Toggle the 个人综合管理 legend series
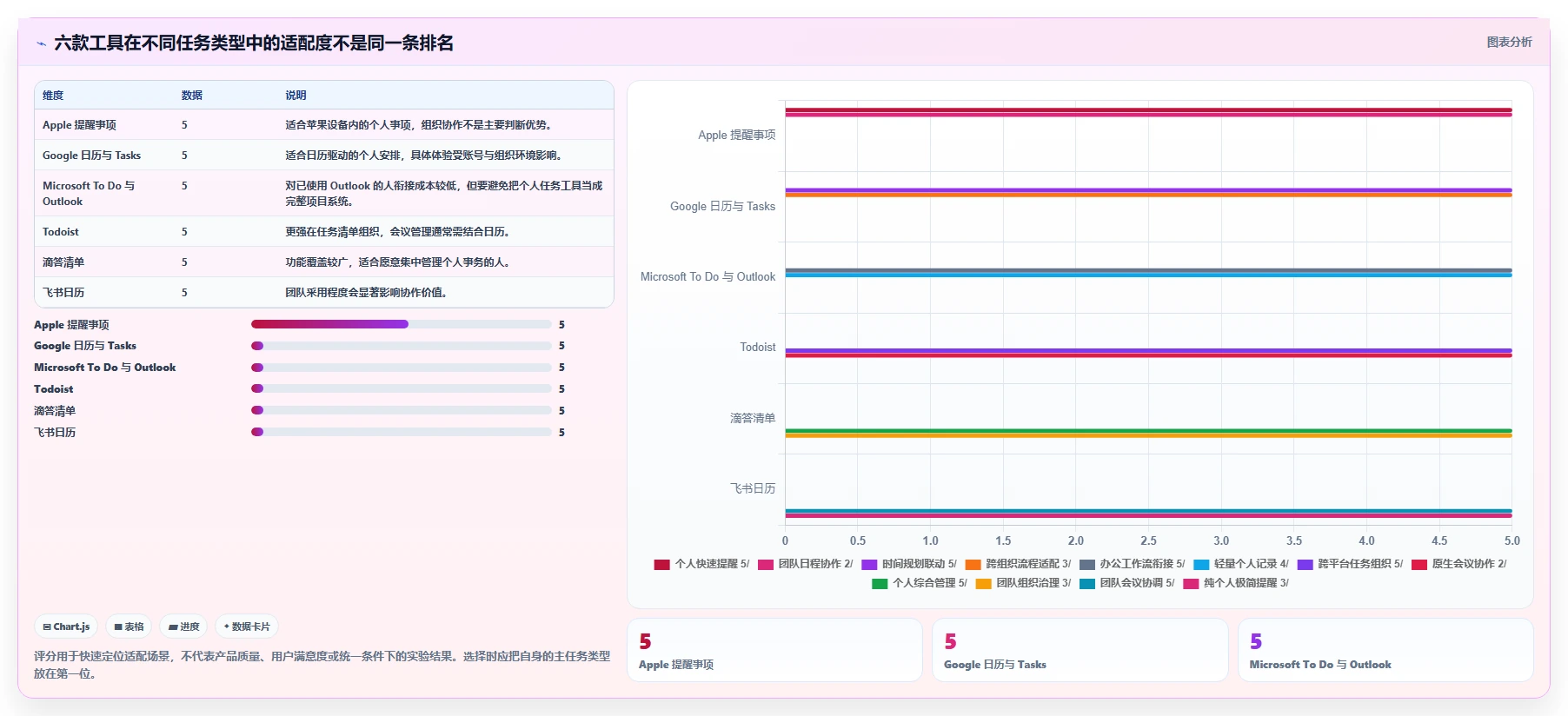This screenshot has height=716, width=1568. point(920,583)
